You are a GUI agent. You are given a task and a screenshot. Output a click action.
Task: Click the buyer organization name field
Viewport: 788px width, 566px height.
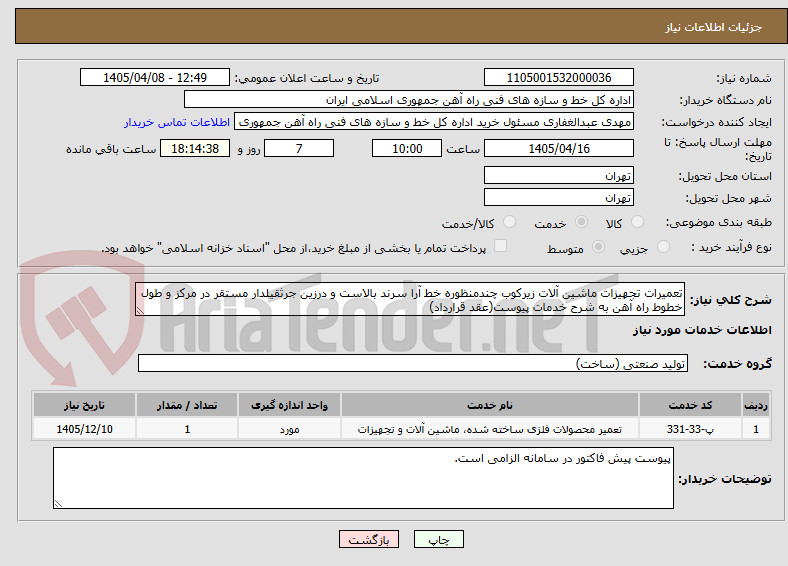pyautogui.click(x=409, y=100)
